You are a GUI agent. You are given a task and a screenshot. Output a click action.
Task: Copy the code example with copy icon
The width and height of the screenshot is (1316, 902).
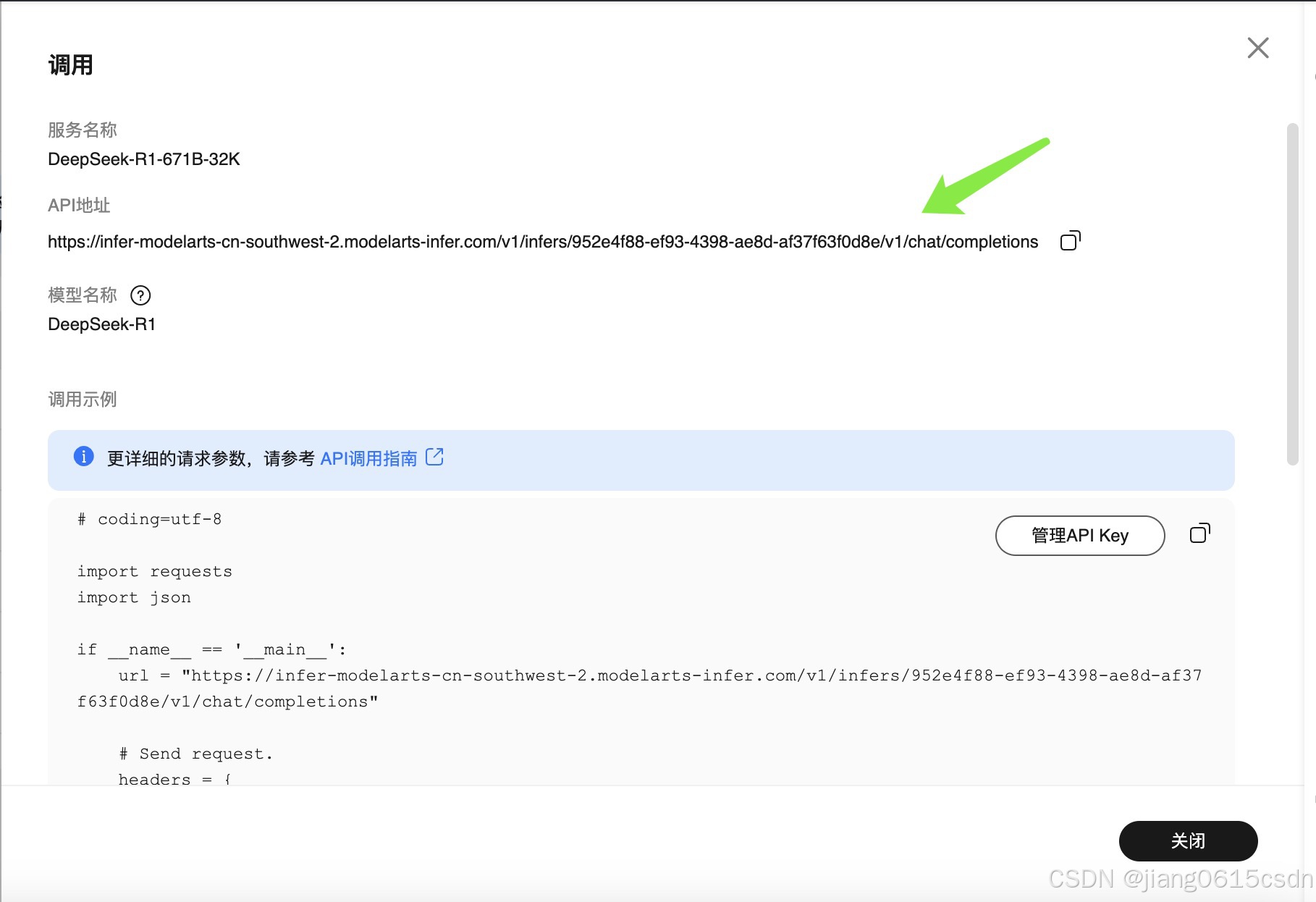click(x=1199, y=534)
